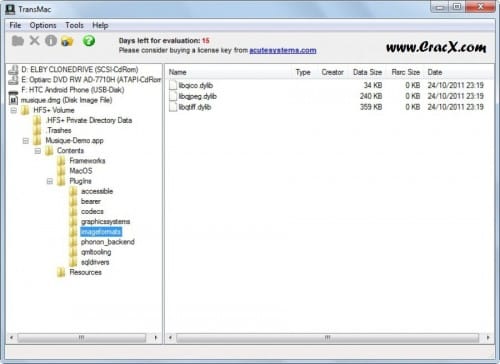
Task: Click the file list horizontal scrollbar thumb
Action: click(x=328, y=338)
